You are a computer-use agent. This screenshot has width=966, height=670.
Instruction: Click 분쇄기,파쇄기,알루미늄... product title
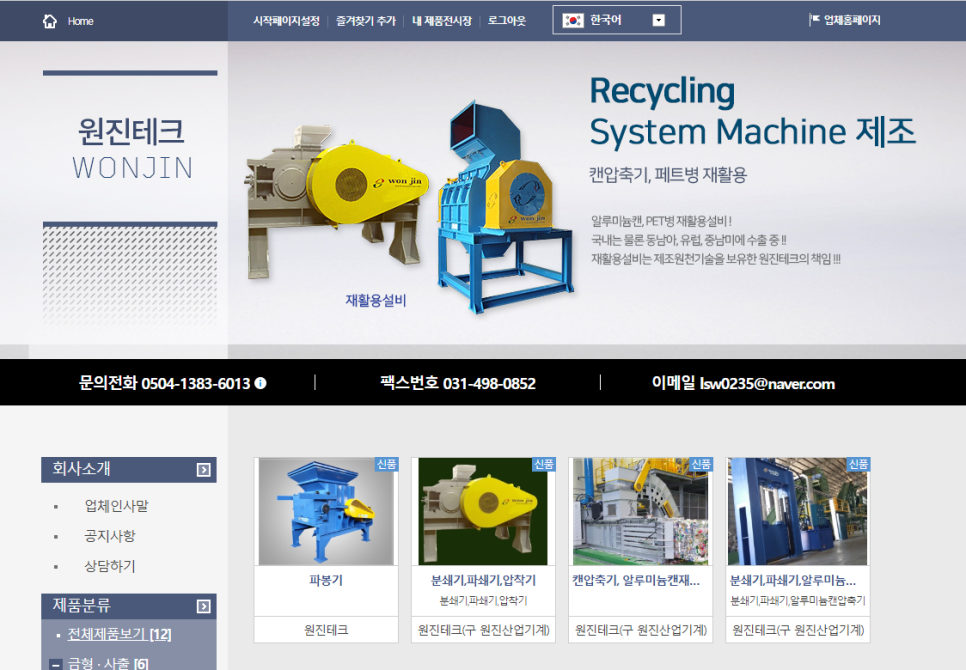pyautogui.click(x=793, y=580)
